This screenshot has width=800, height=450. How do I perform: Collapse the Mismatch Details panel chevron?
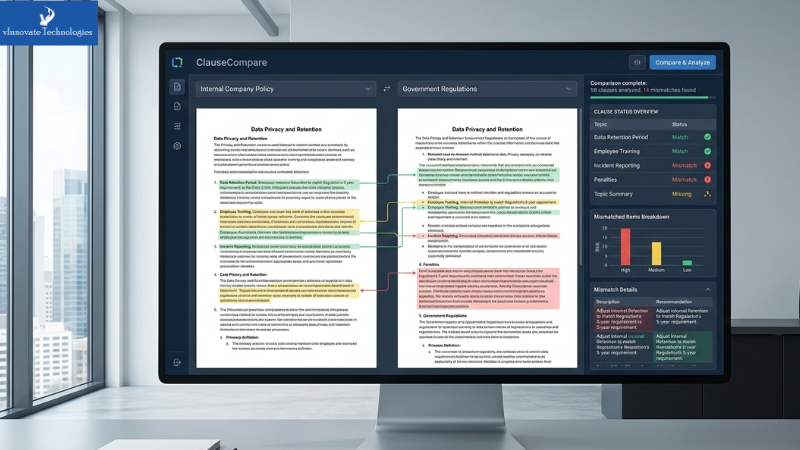tap(708, 289)
